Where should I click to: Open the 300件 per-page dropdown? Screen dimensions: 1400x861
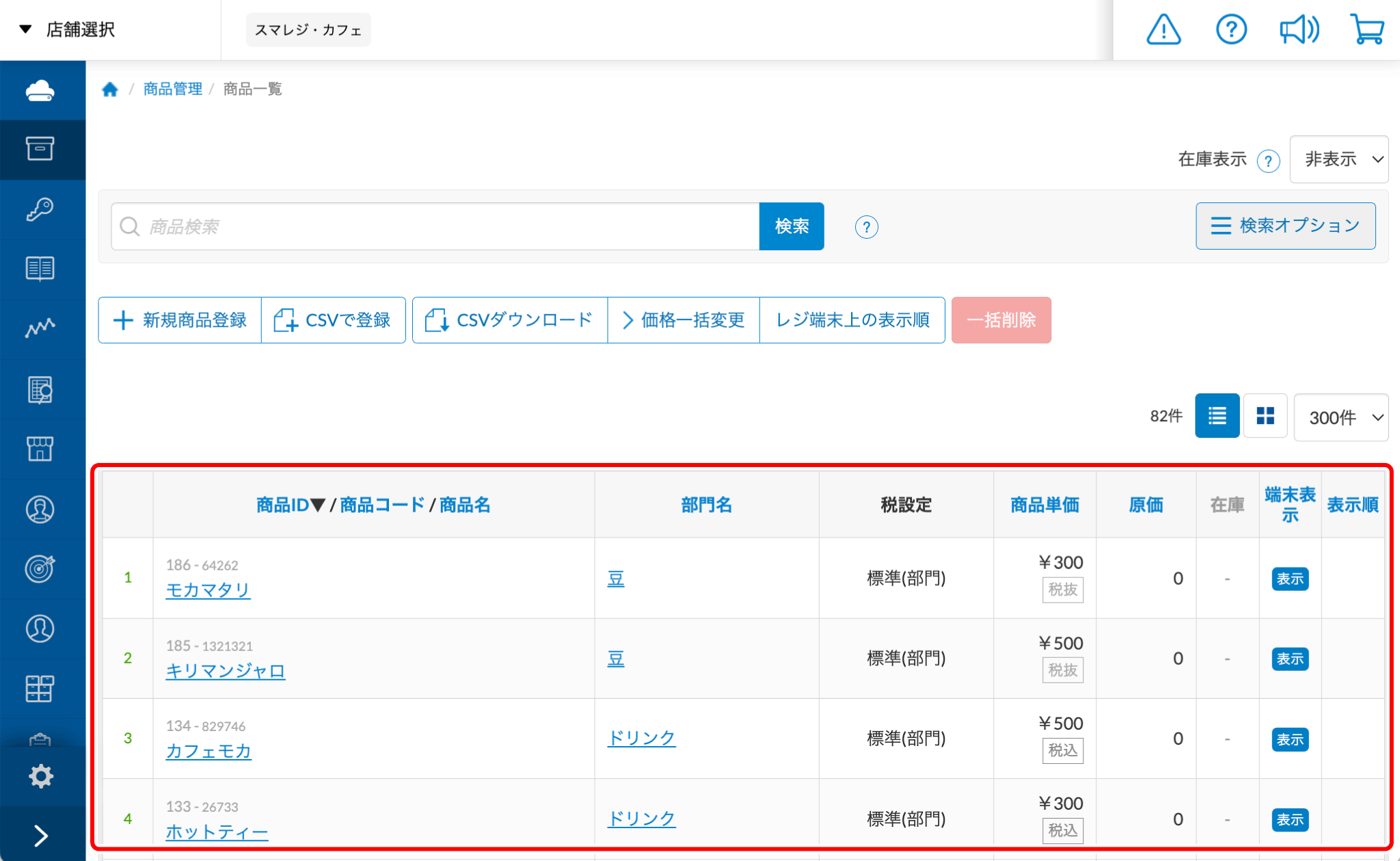(1341, 417)
